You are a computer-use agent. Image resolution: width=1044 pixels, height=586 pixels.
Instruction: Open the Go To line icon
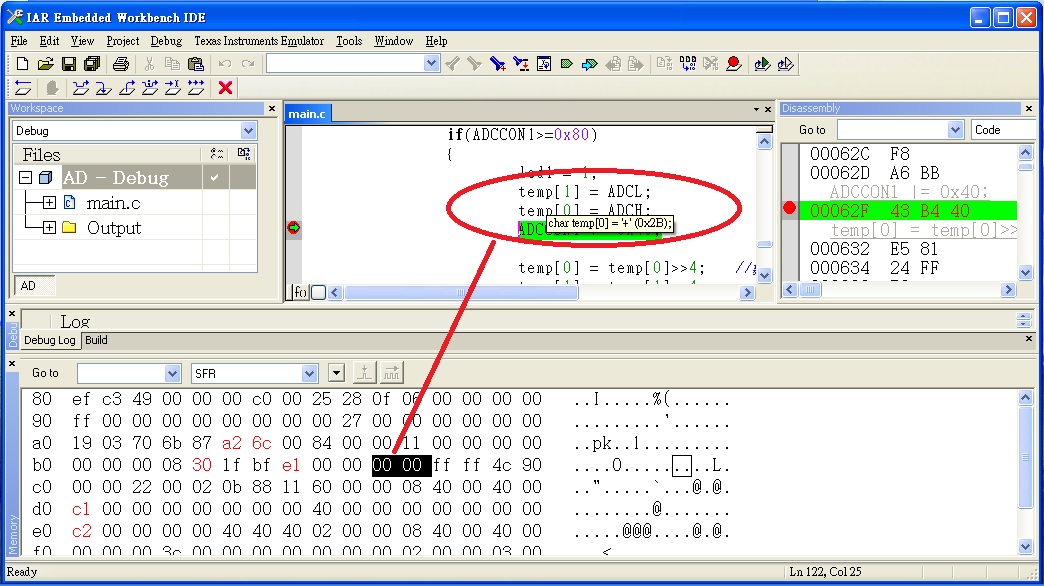point(543,64)
